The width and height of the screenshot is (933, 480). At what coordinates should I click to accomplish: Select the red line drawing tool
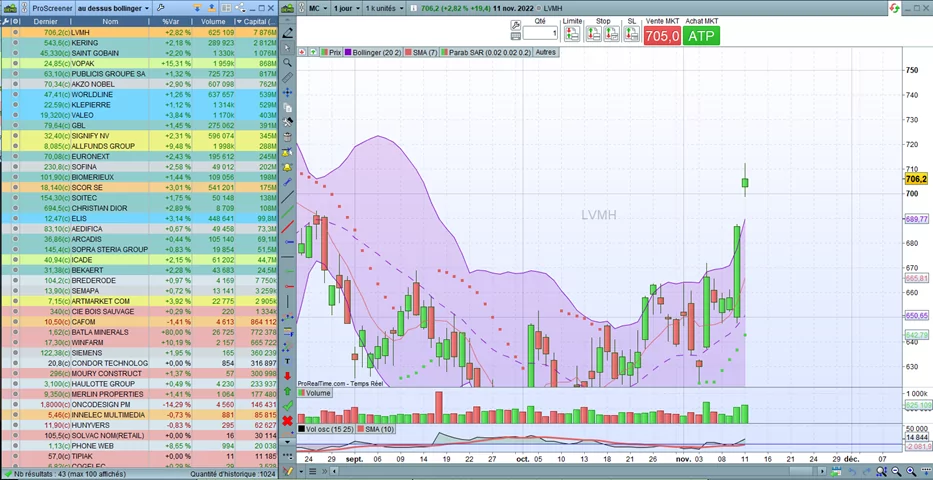[x=288, y=227]
